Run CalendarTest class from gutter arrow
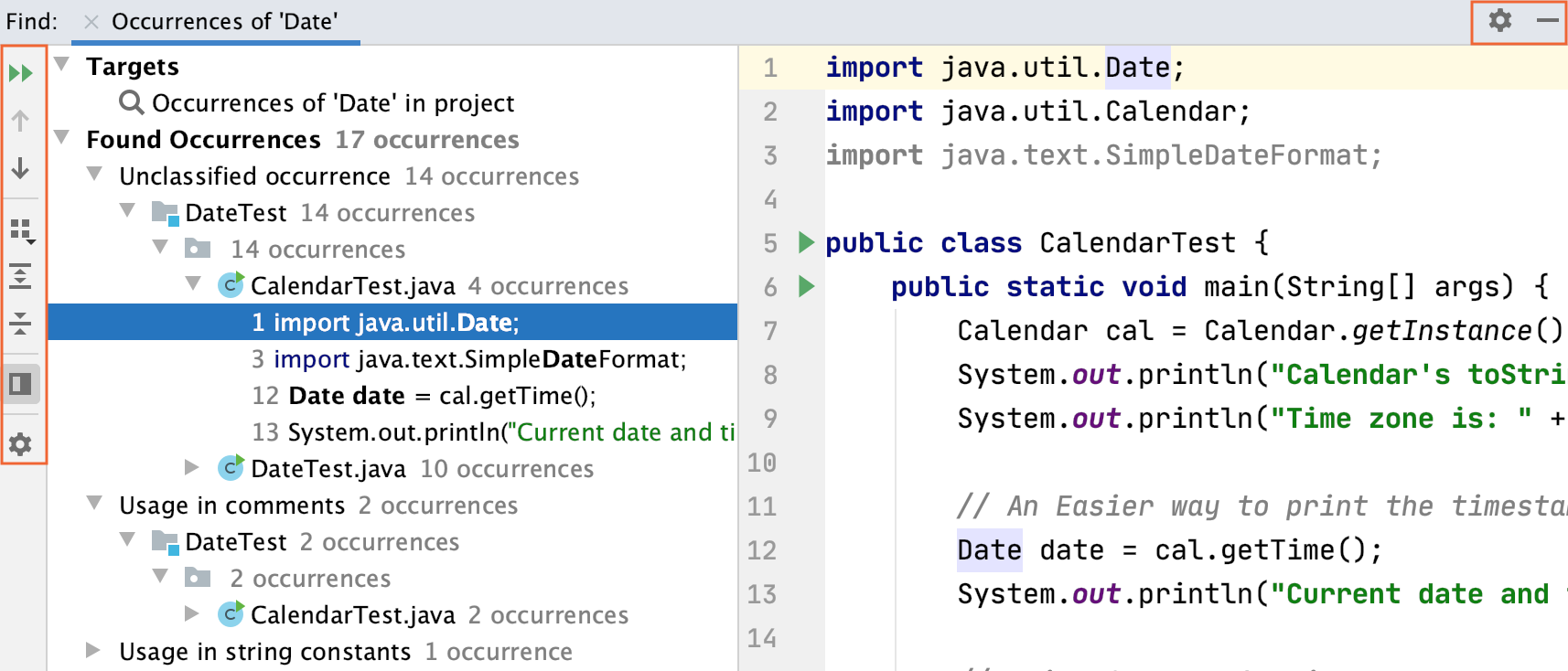Image resolution: width=1568 pixels, height=671 pixels. (806, 242)
